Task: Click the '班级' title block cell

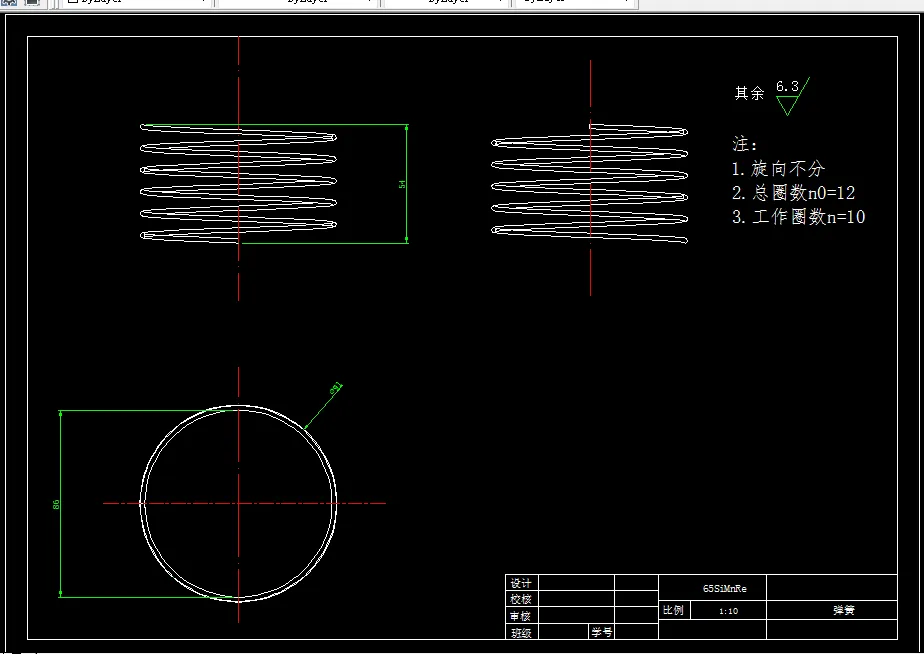Action: [x=521, y=633]
